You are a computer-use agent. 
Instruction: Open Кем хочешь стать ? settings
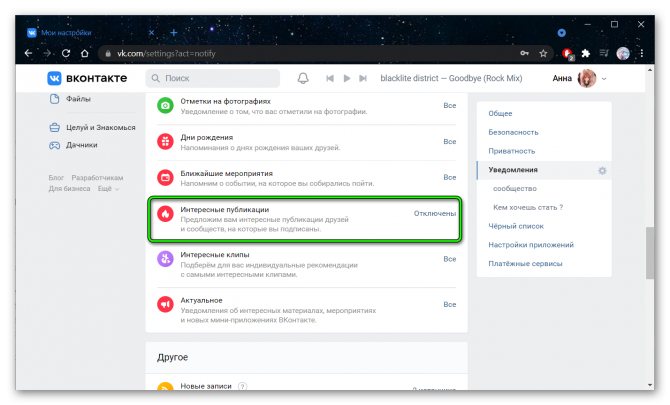point(528,207)
